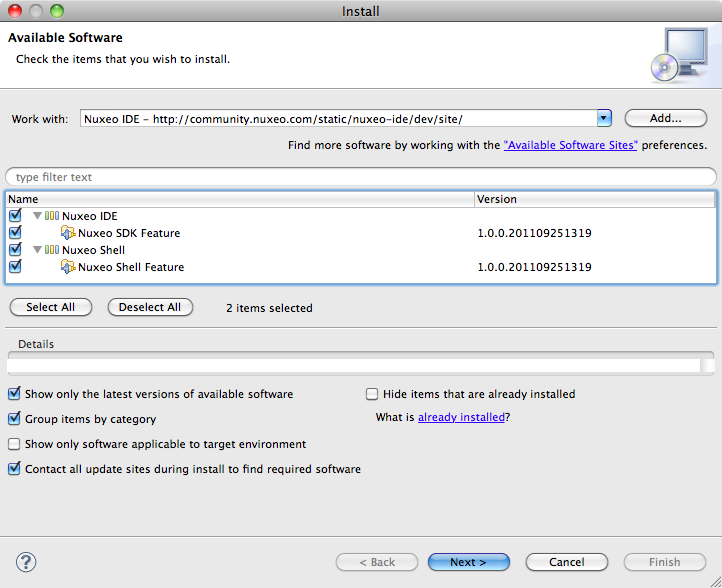Open the Work with site dropdown arrow
Viewport: 722px width, 588px height.
coord(604,118)
